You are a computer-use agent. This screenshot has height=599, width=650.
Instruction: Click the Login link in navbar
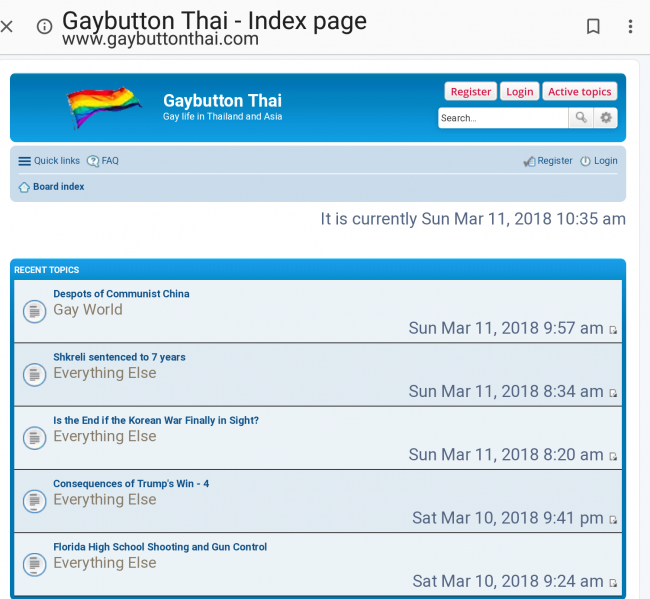pos(606,161)
